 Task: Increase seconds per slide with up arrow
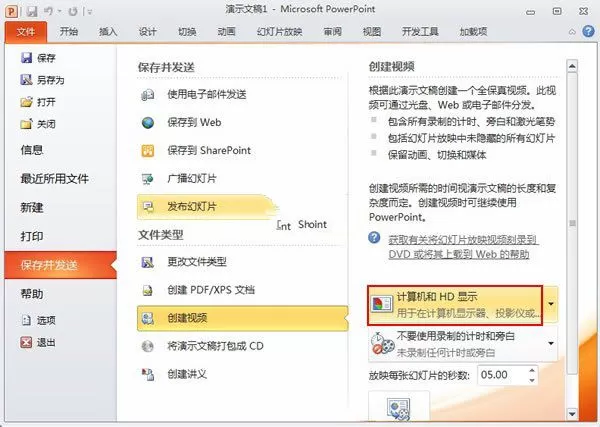pos(532,370)
